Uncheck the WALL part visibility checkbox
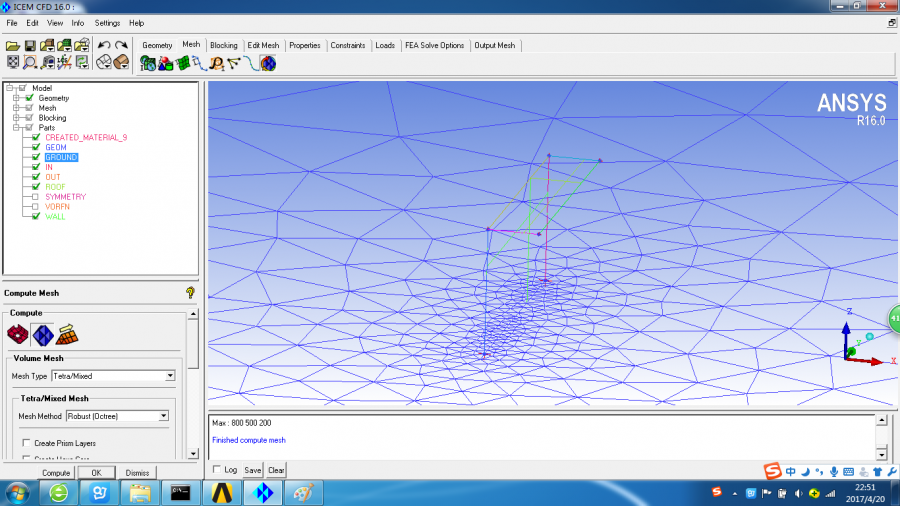900x506 pixels. point(36,216)
